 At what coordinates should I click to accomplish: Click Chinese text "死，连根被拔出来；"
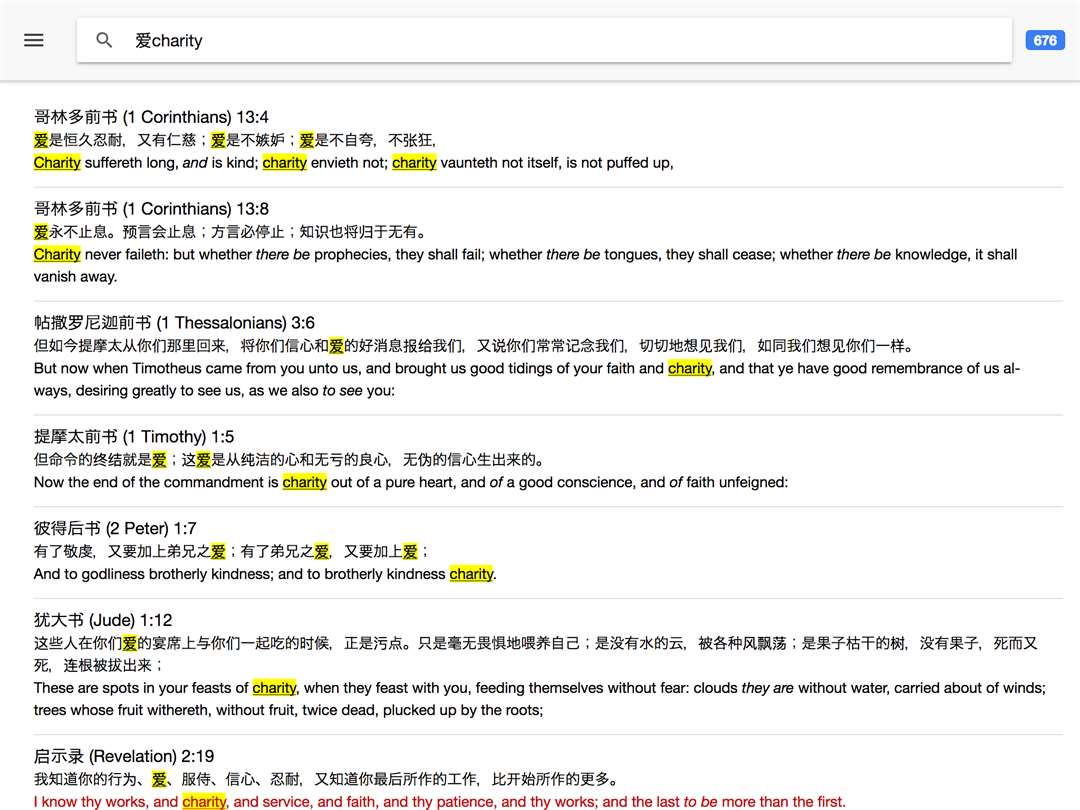pyautogui.click(x=98, y=665)
